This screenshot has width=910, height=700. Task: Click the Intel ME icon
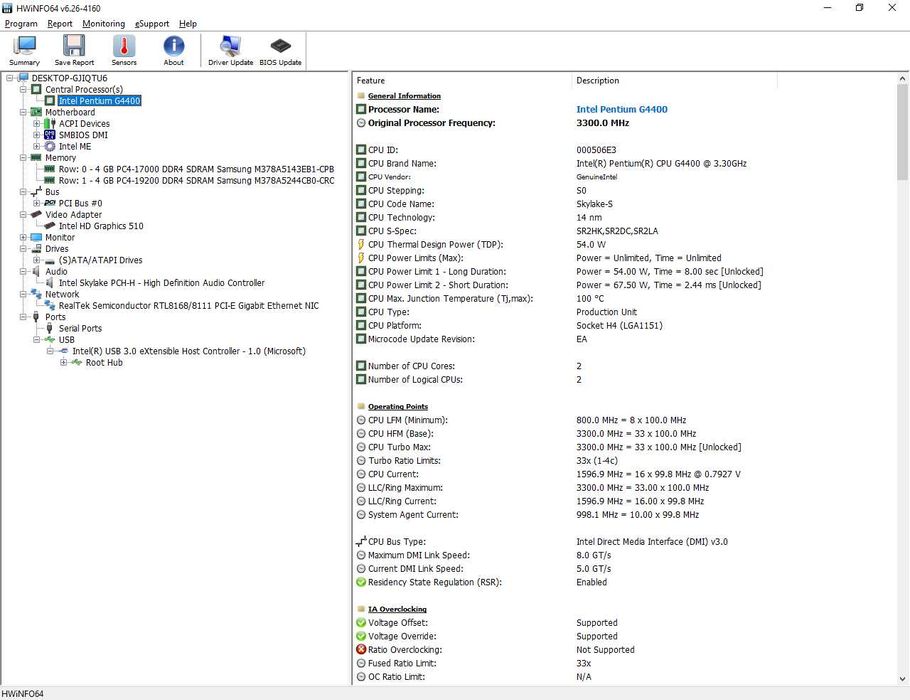pyautogui.click(x=50, y=146)
